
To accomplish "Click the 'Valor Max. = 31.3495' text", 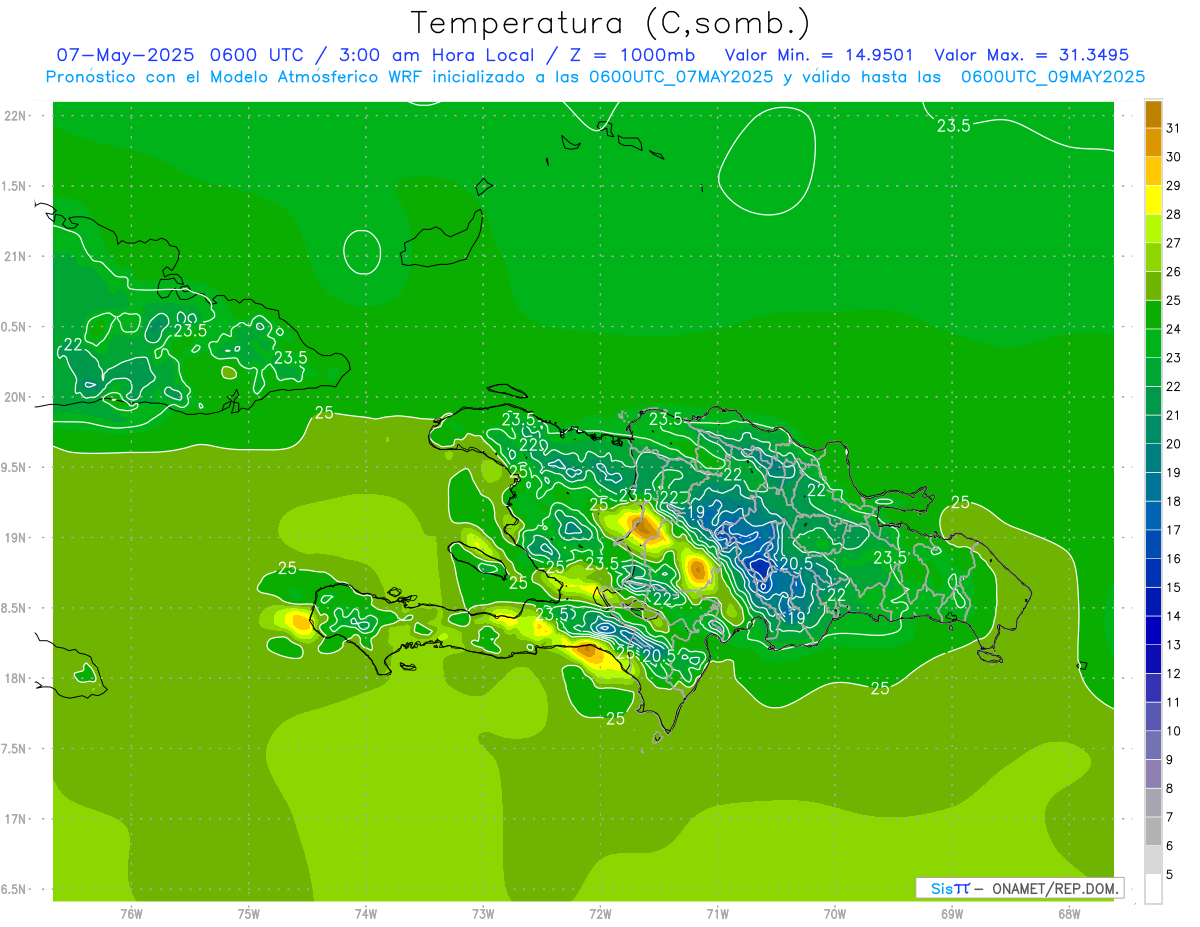I will pos(1031,55).
